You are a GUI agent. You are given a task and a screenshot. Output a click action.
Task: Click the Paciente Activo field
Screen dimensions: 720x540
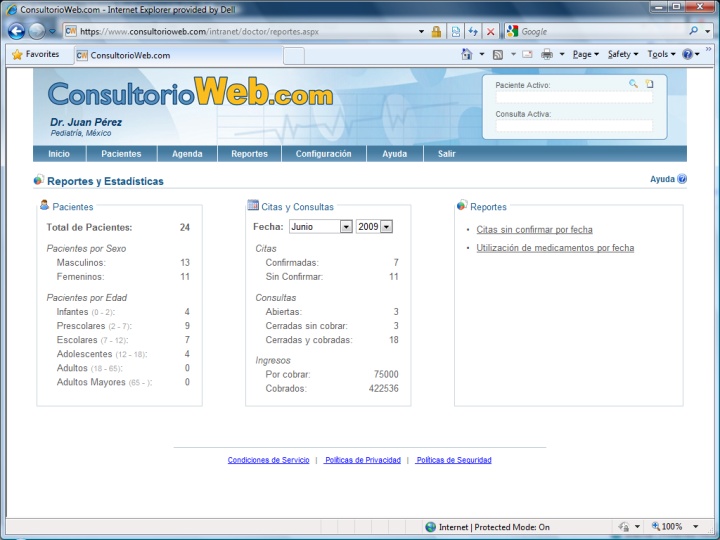[x=574, y=97]
